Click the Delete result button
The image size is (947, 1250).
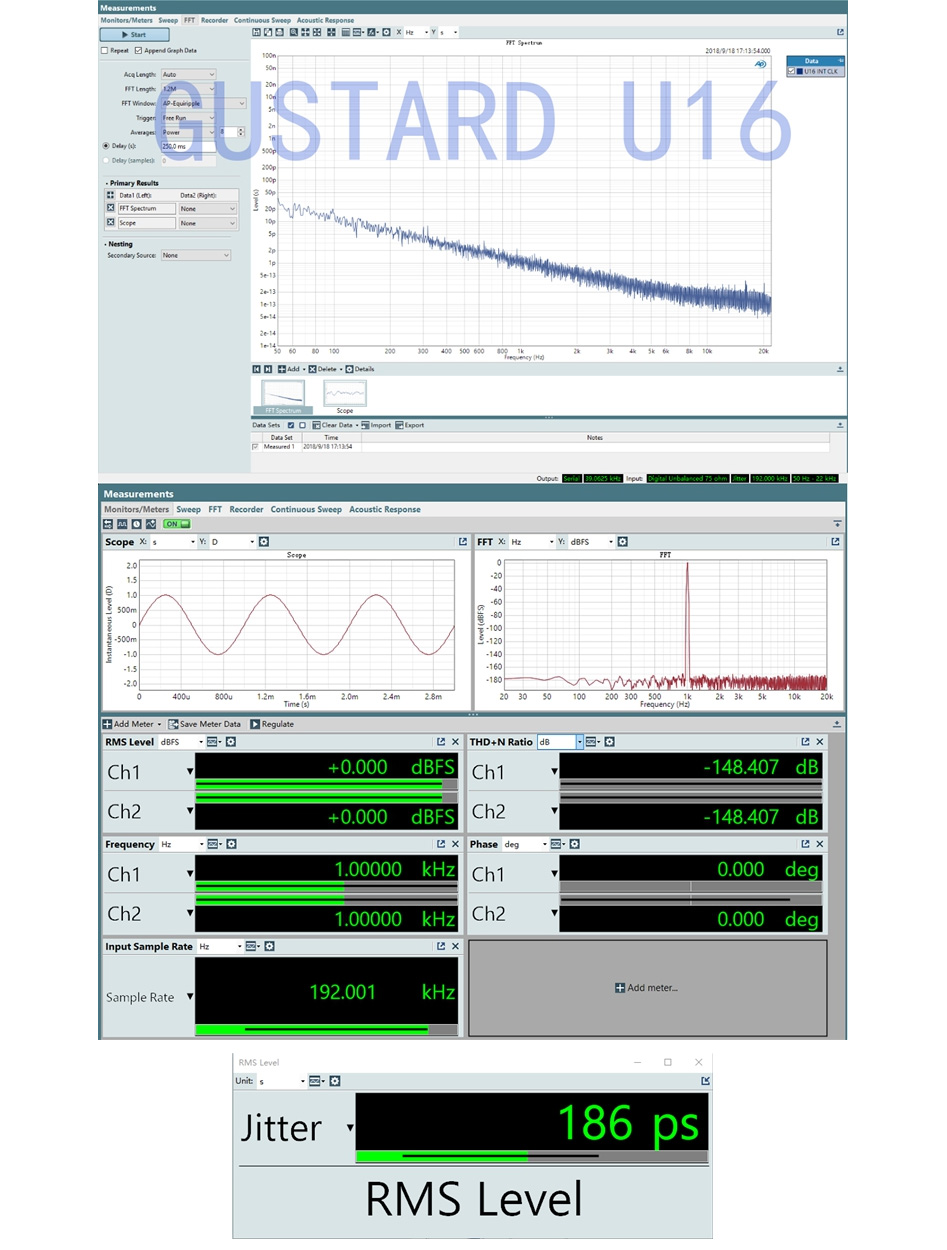[x=322, y=369]
